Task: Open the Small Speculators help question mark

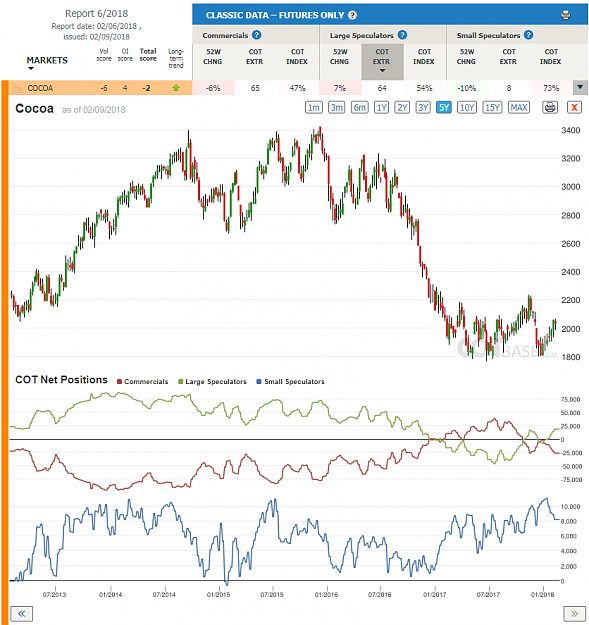Action: click(x=528, y=35)
